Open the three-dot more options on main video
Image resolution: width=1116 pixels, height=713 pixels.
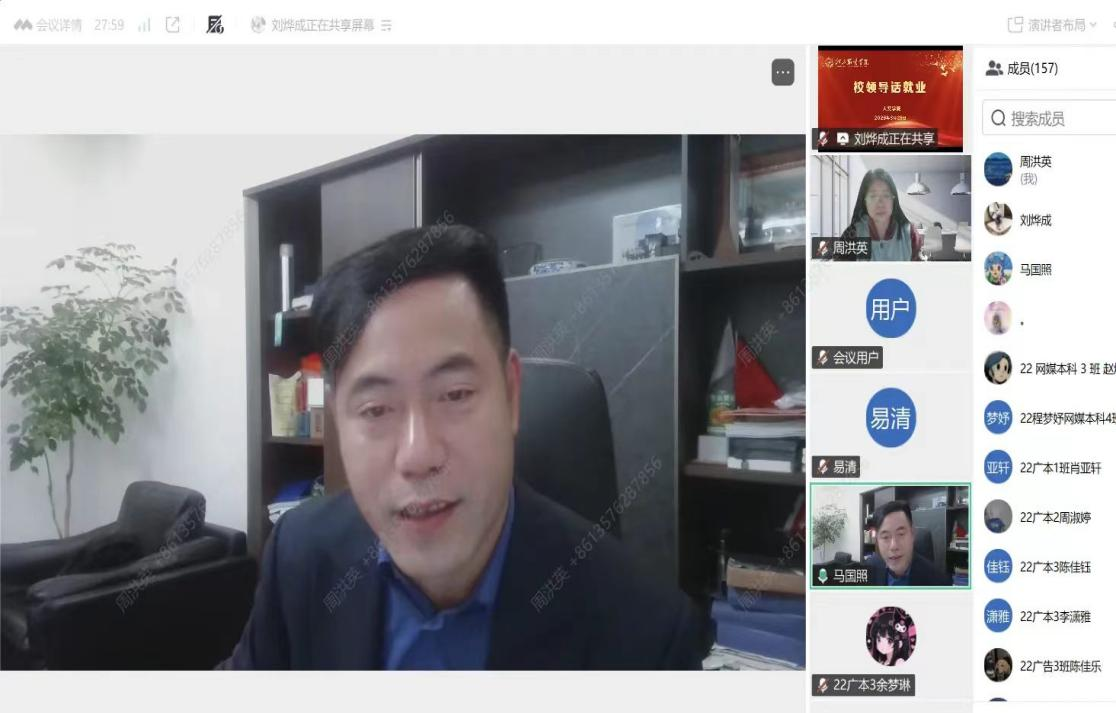(x=783, y=72)
